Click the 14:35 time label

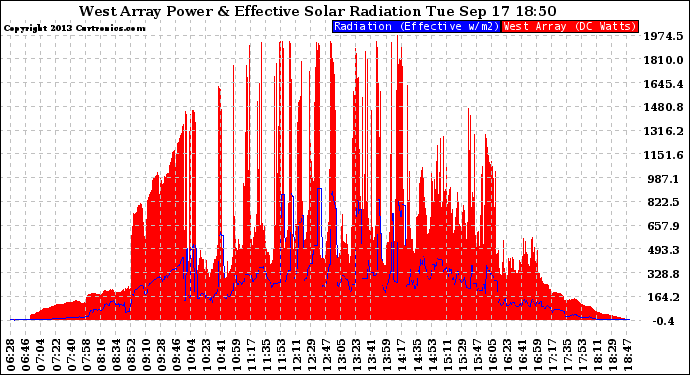tap(416, 354)
